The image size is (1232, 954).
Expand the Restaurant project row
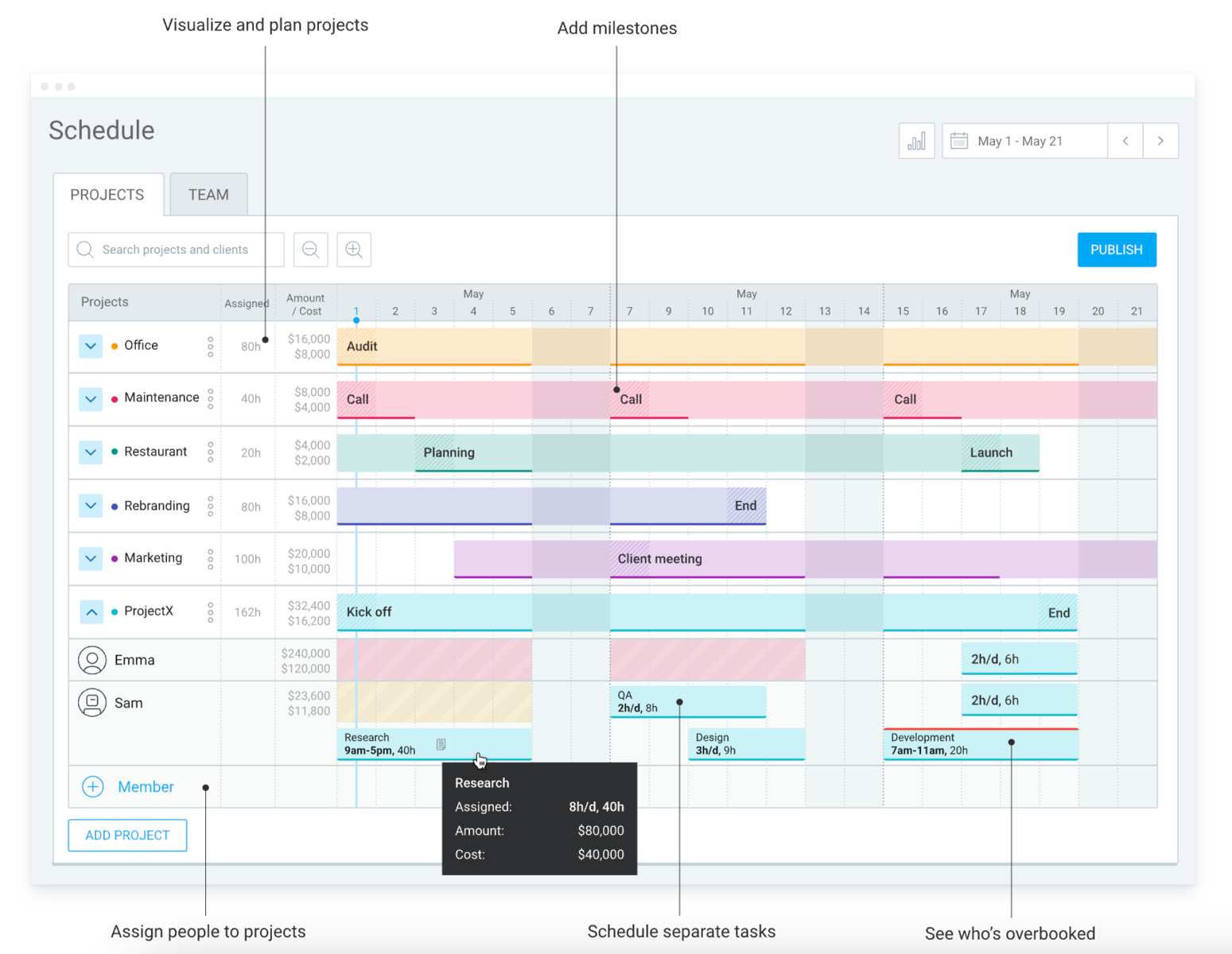pyautogui.click(x=91, y=452)
